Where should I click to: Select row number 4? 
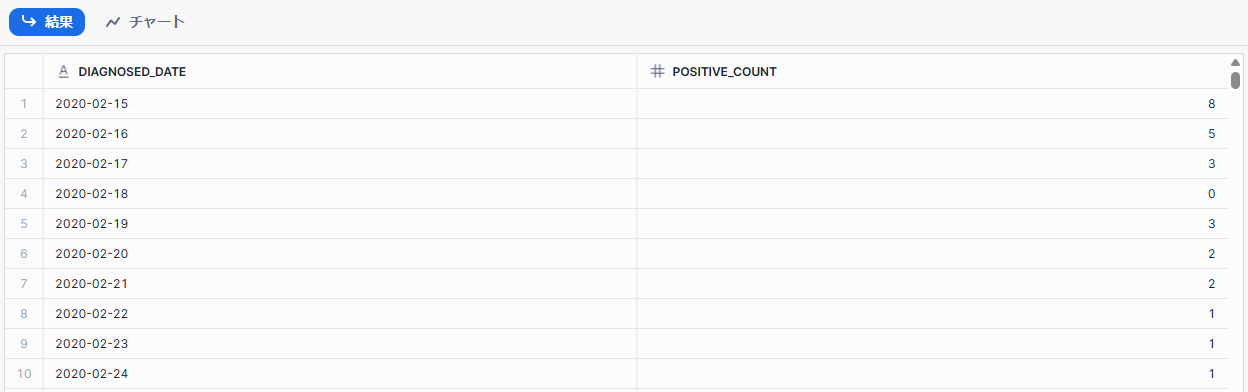click(x=24, y=194)
